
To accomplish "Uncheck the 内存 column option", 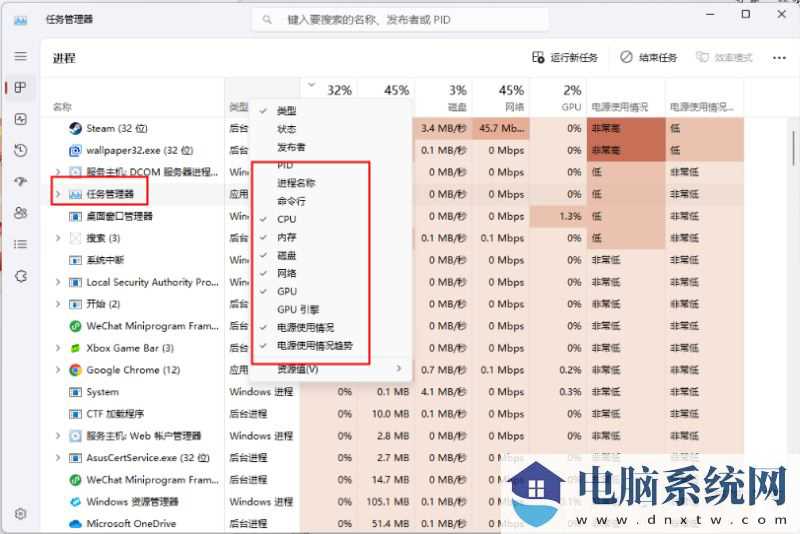I will pos(330,237).
